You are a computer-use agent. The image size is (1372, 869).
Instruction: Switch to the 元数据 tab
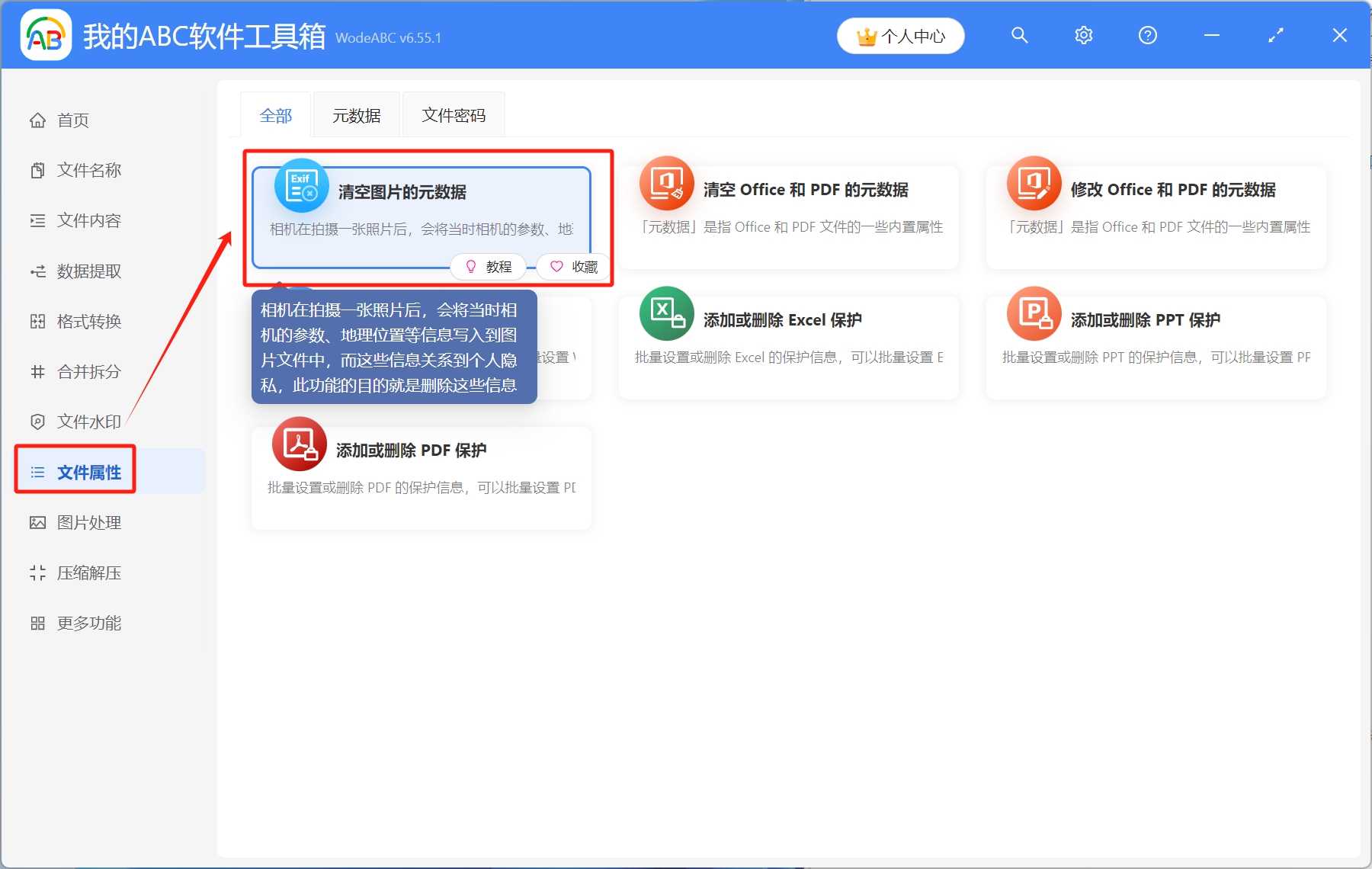(356, 114)
